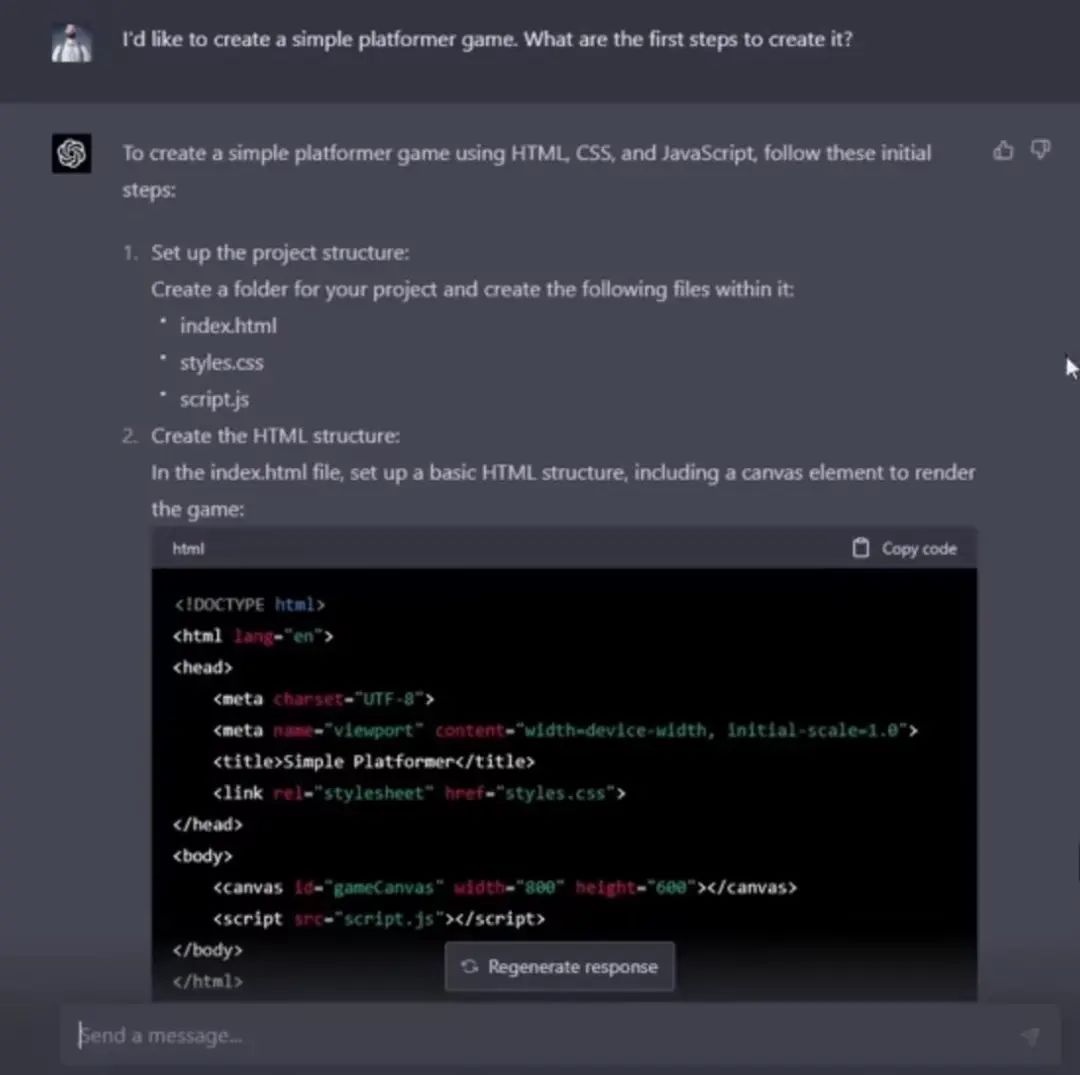Click the gameCanvas canvas code line

504,887
